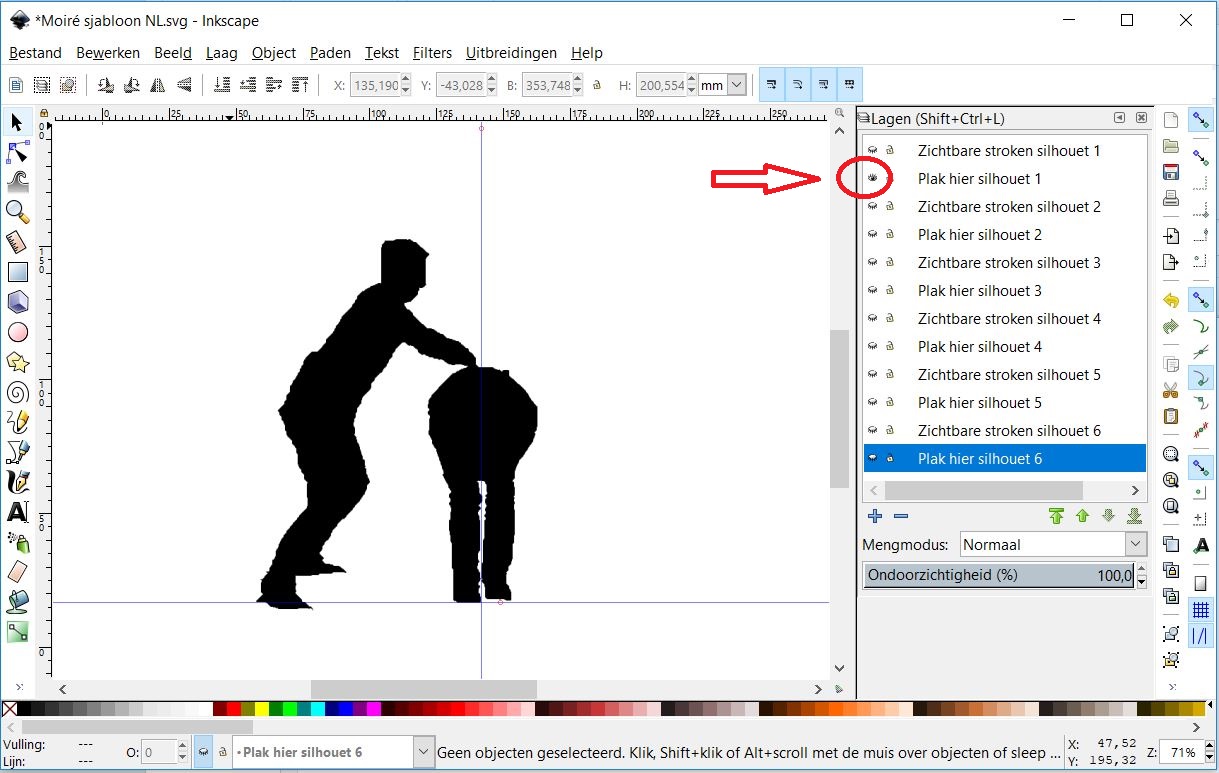Open the Paden menu
Screen dimensions: 1219x773
(x=330, y=53)
